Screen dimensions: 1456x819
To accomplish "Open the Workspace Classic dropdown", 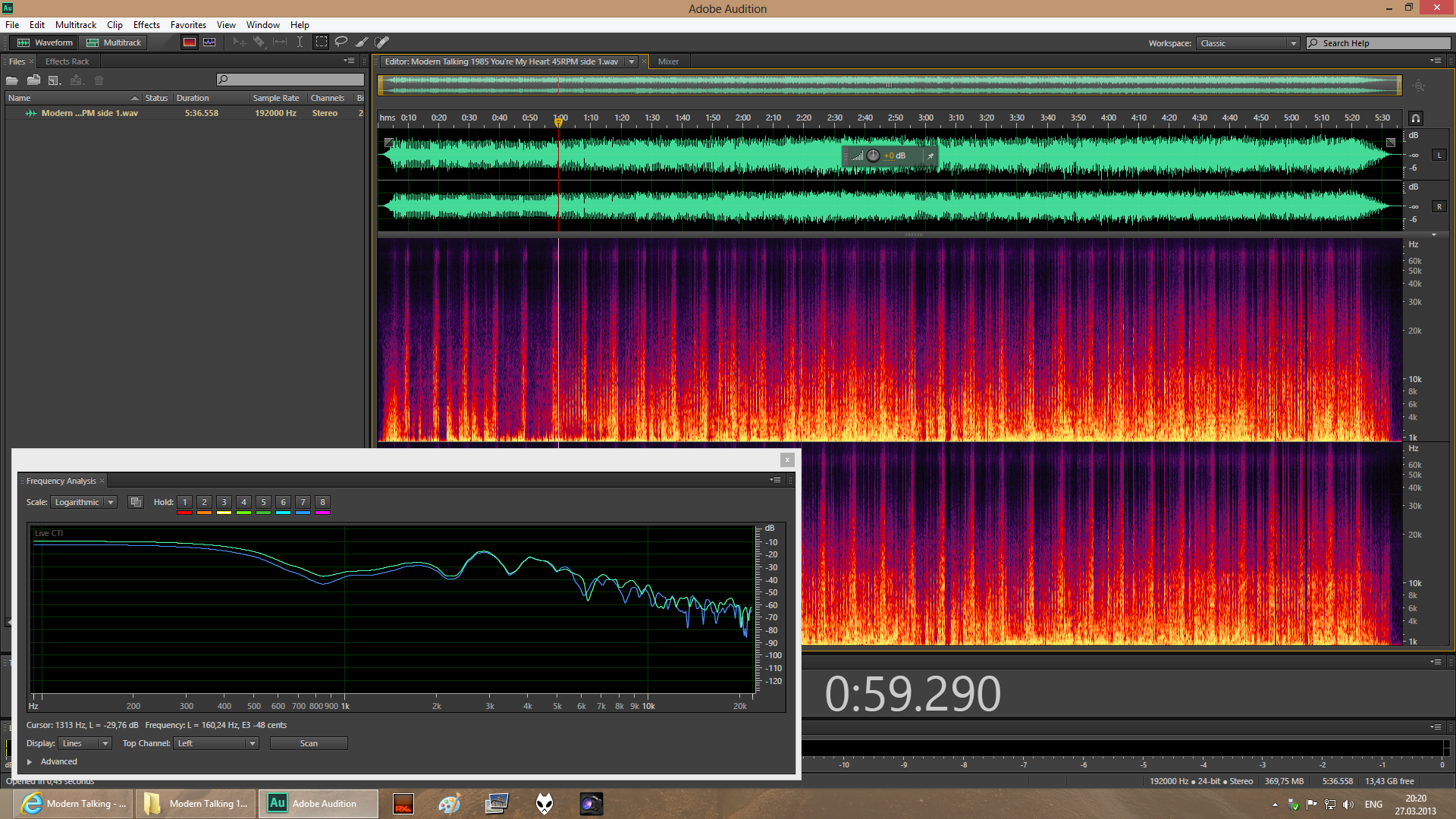I will pos(1248,43).
